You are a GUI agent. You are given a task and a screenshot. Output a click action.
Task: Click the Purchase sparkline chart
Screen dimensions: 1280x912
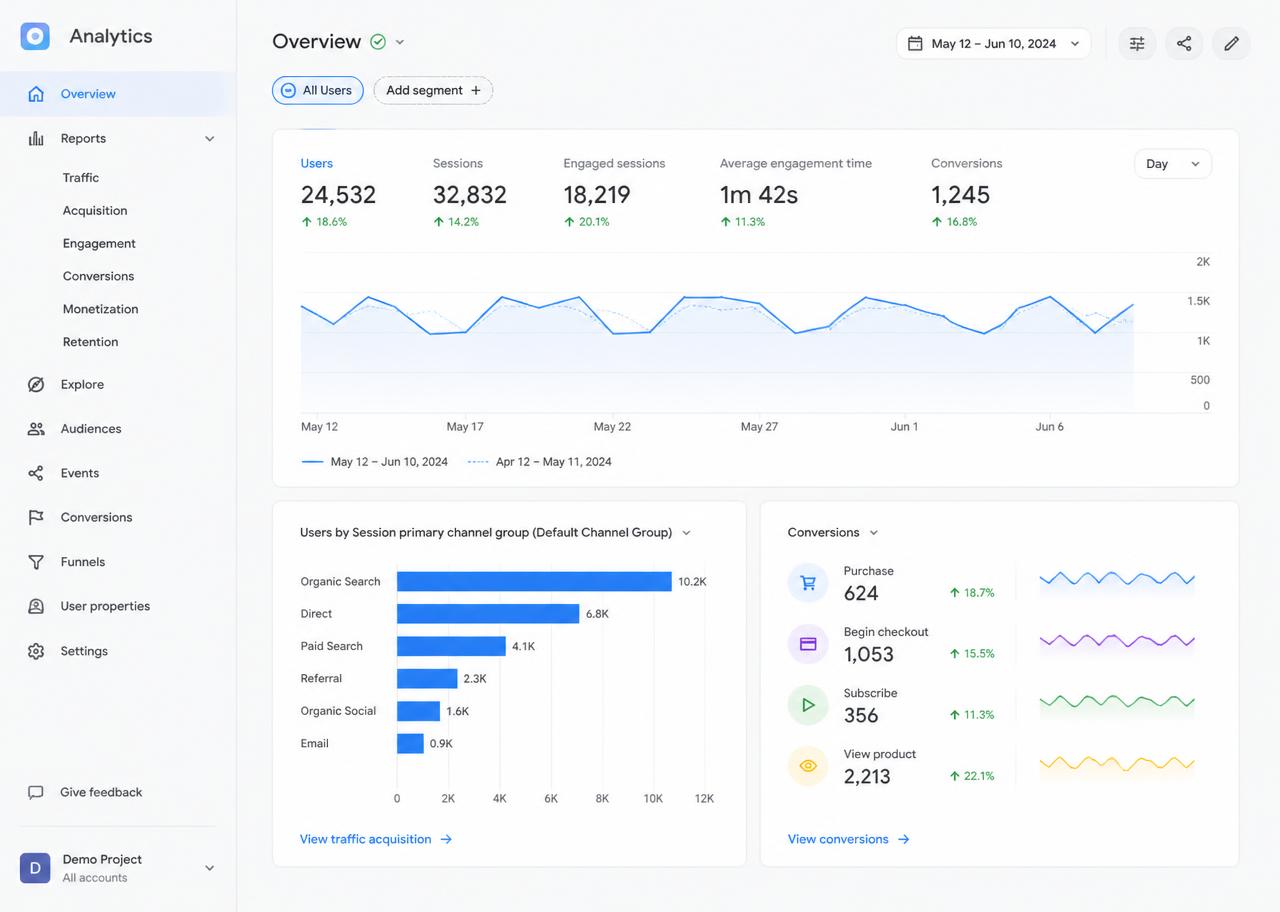(1117, 579)
